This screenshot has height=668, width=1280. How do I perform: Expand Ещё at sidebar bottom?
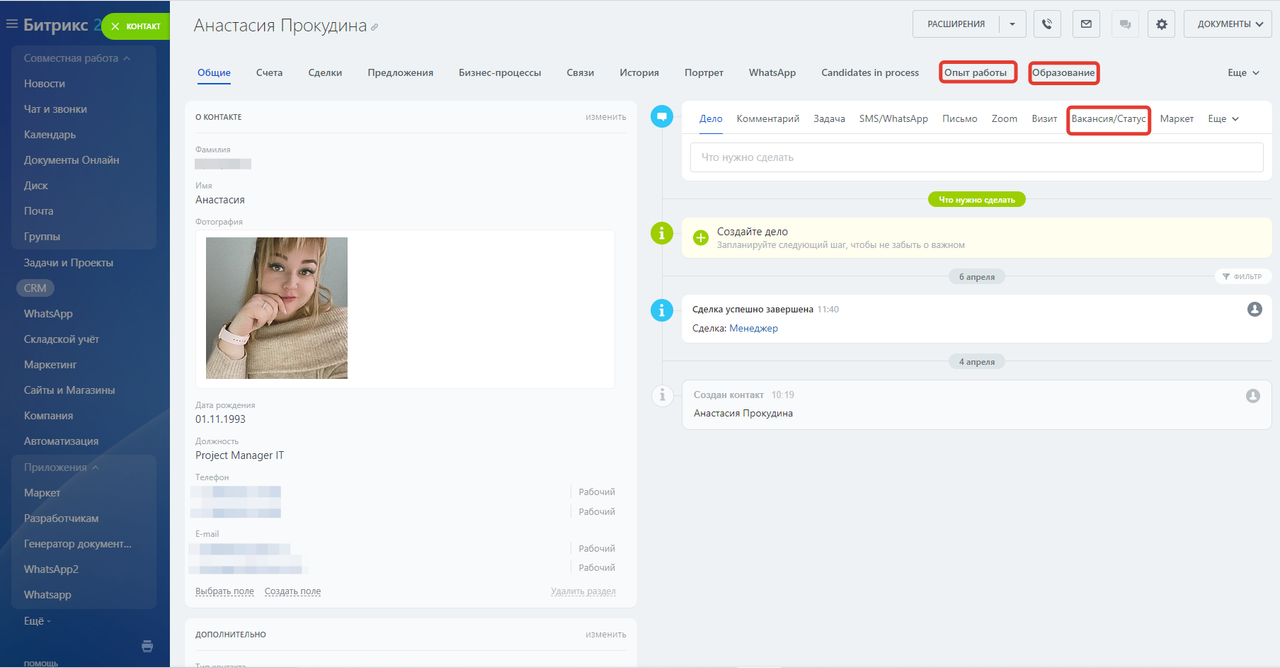(x=36, y=621)
